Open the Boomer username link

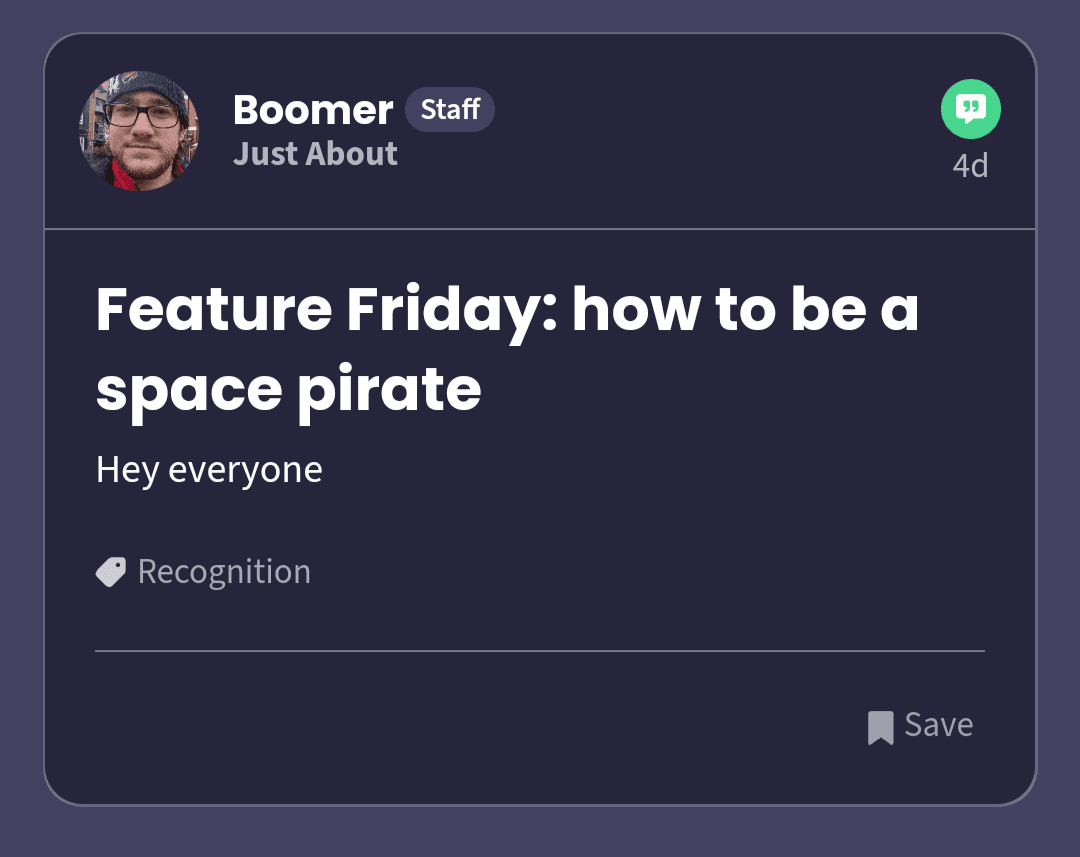click(x=313, y=110)
